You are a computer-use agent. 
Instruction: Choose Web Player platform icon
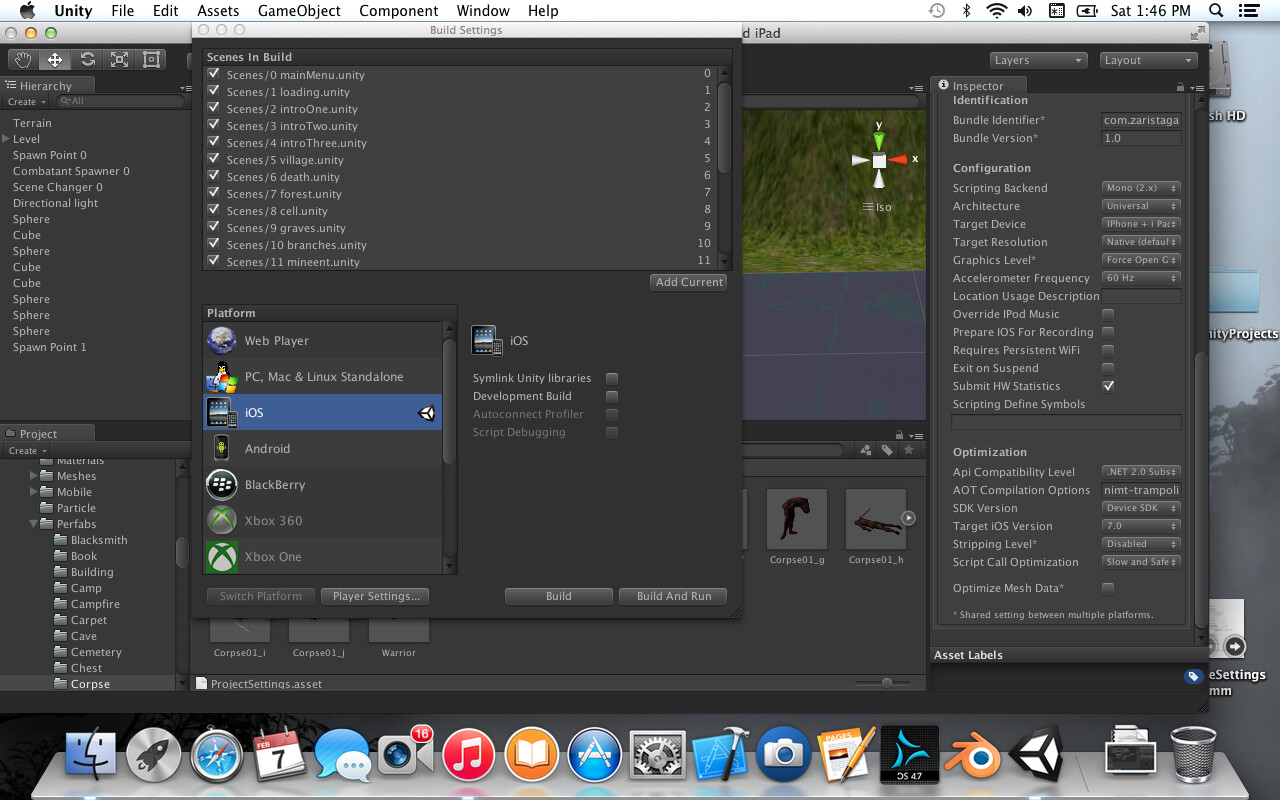tap(222, 341)
